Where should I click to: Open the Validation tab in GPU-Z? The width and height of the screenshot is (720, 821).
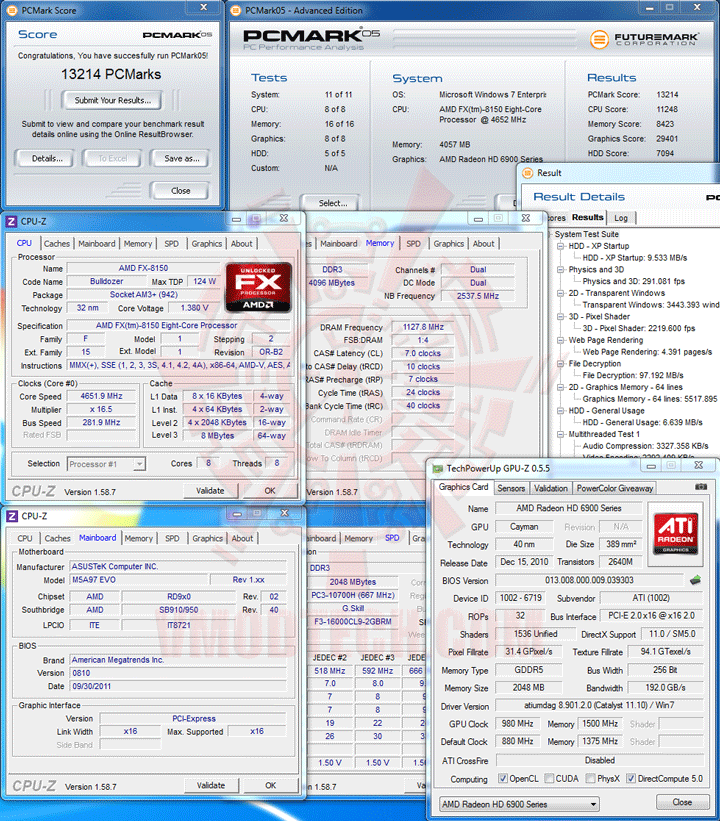click(550, 488)
